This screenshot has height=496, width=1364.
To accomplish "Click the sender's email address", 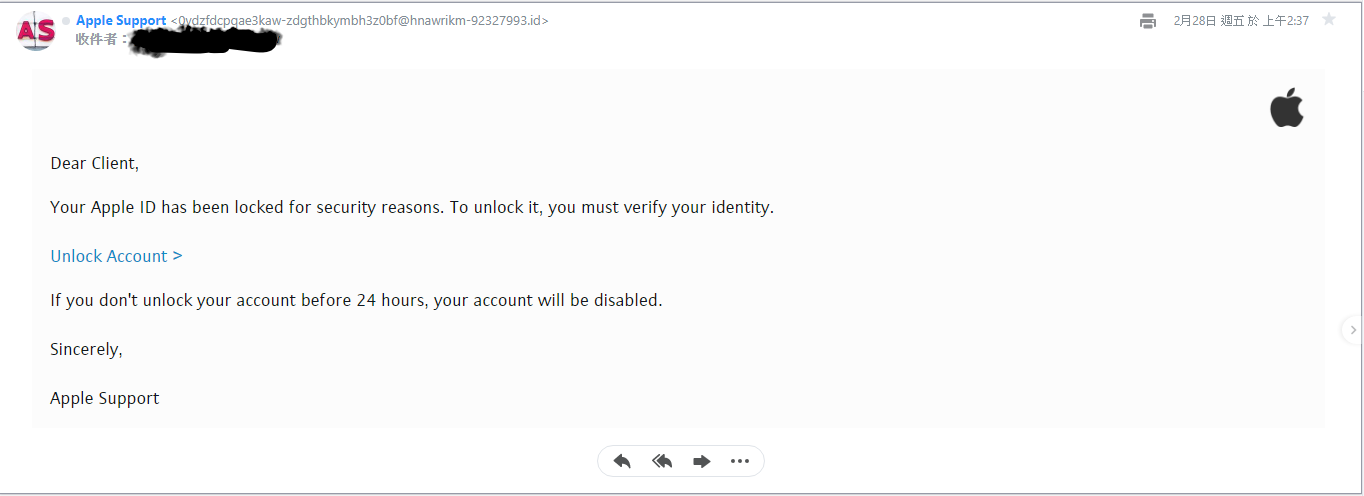I will (360, 21).
